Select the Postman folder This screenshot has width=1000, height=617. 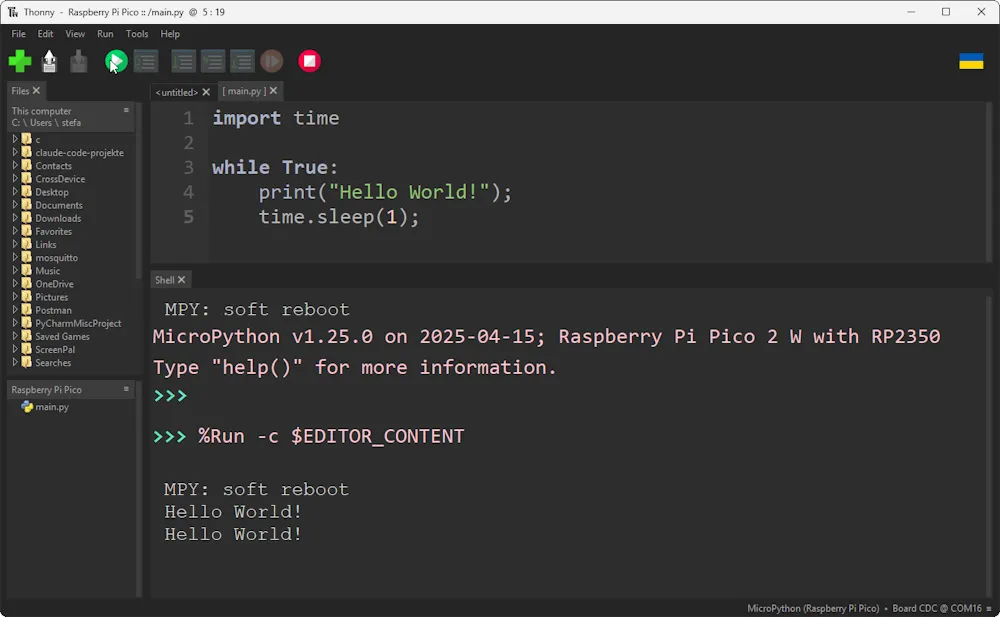click(53, 310)
